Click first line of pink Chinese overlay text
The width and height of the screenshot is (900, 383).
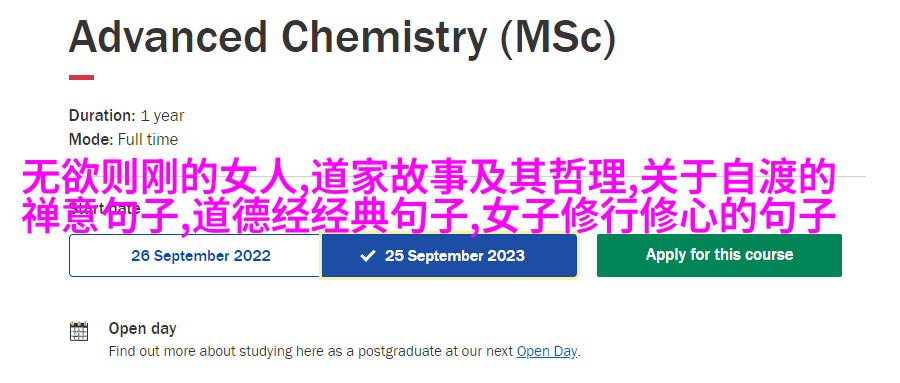(x=429, y=178)
